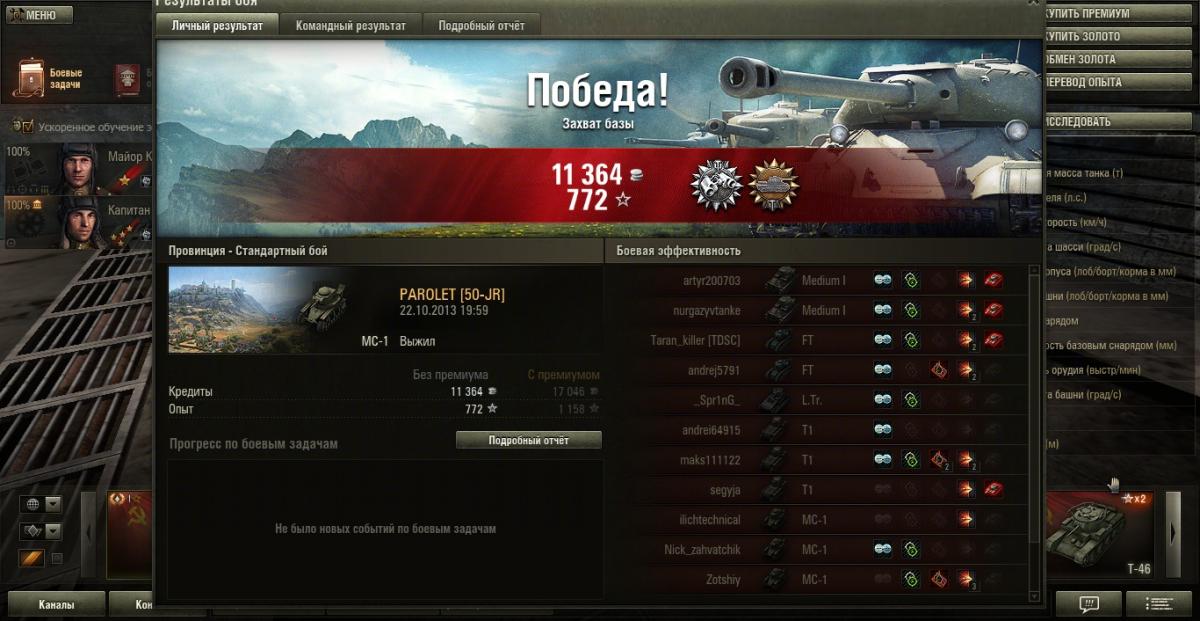Viewport: 1200px width, 621px height.
Task: Advance the tank carousel with the right arrow
Action: (1174, 534)
